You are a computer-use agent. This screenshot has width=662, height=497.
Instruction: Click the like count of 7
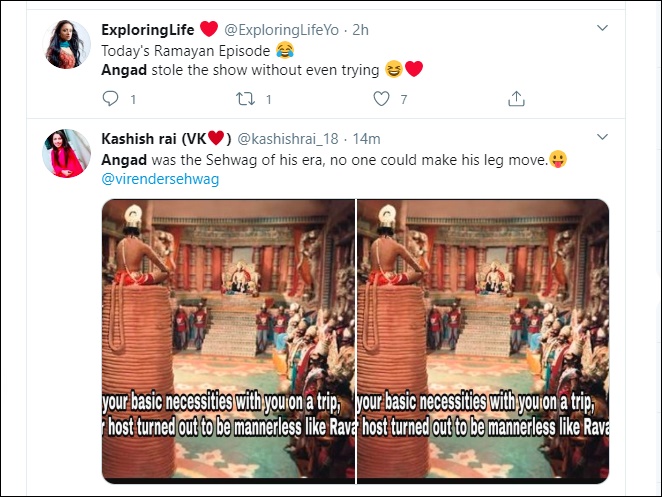(x=404, y=98)
